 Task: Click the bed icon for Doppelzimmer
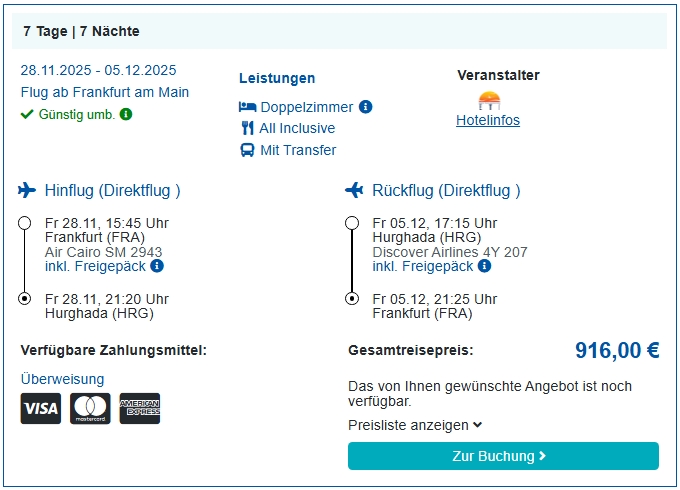pyautogui.click(x=248, y=107)
